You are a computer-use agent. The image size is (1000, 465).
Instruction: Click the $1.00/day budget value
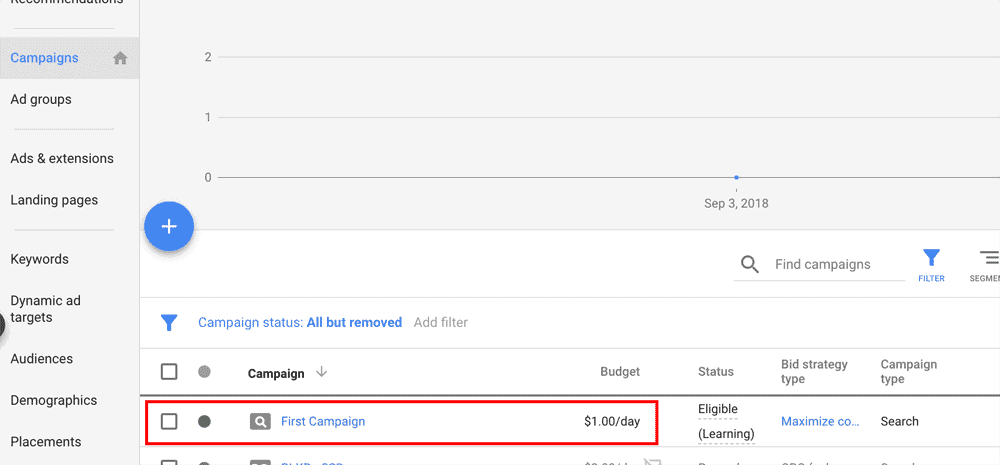pyautogui.click(x=612, y=422)
